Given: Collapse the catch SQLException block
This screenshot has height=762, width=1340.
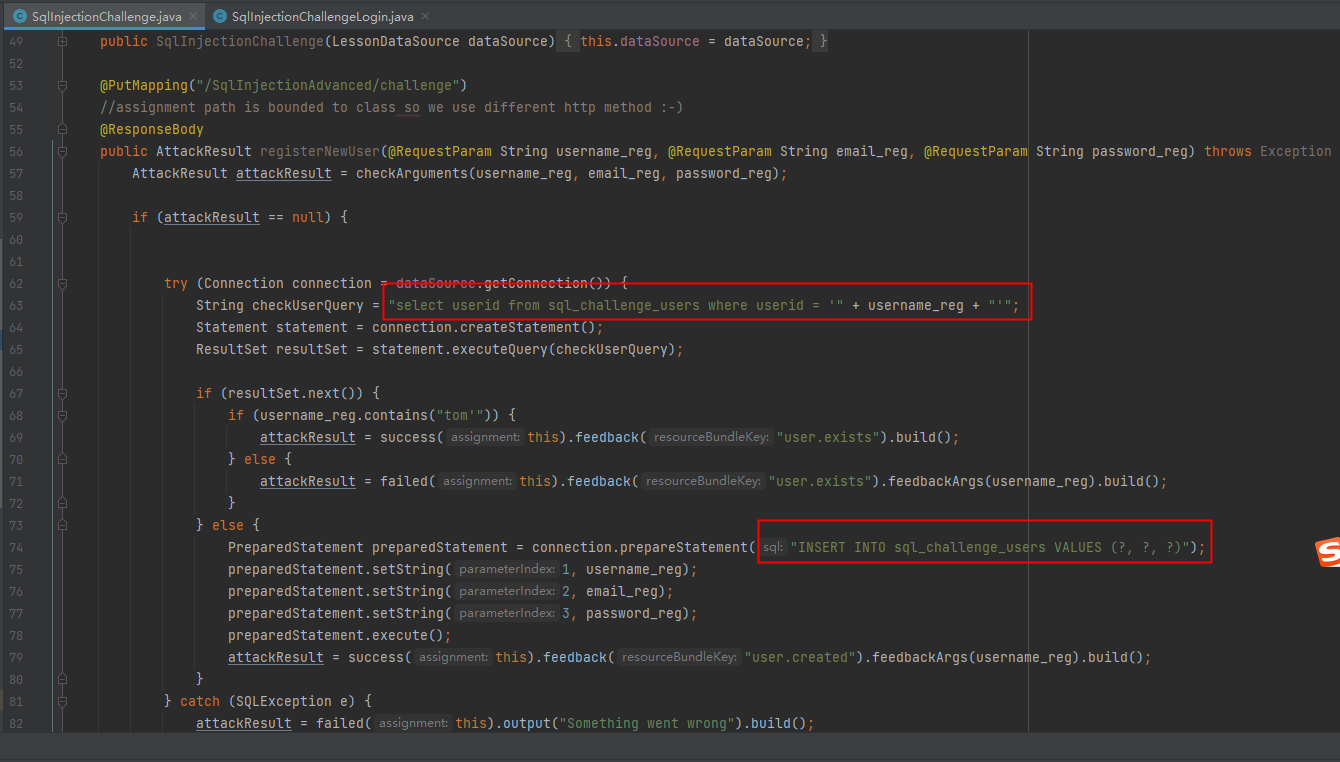Looking at the screenshot, I should pos(62,701).
